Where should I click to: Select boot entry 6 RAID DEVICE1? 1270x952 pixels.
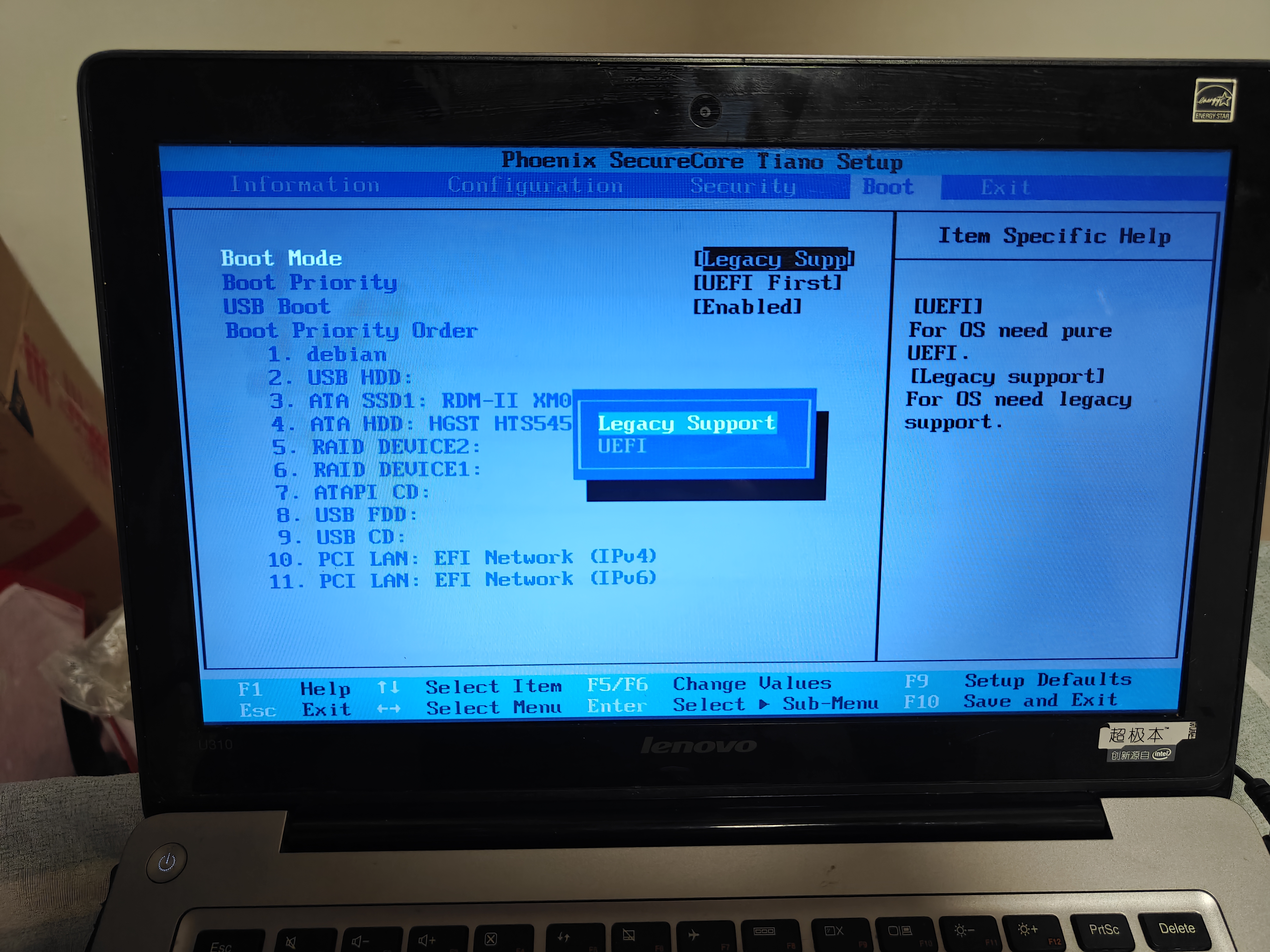(x=377, y=470)
